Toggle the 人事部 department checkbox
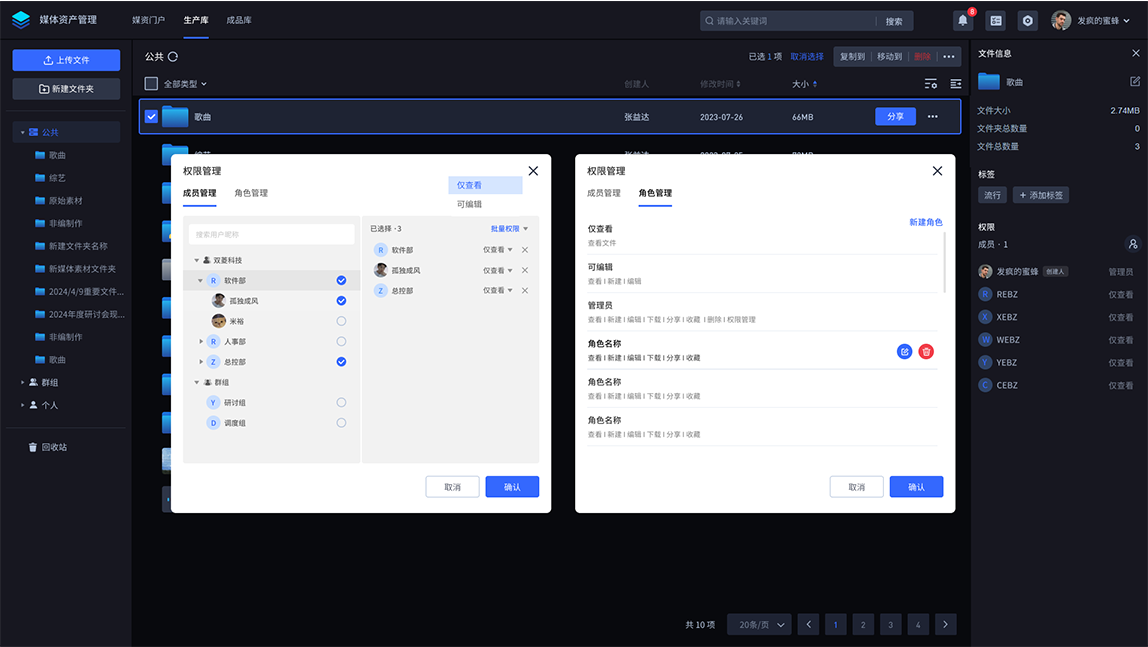Image resolution: width=1148 pixels, height=647 pixels. (341, 342)
